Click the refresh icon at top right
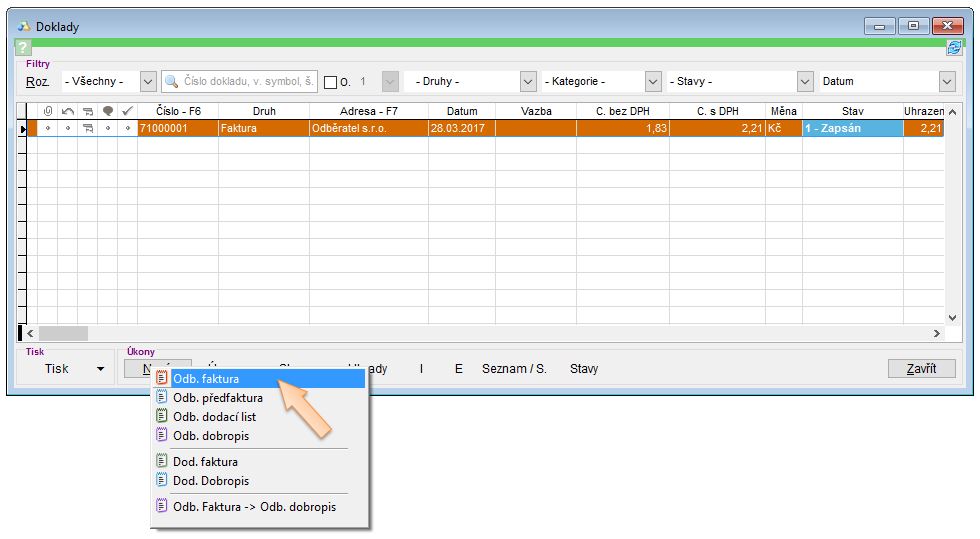Screen dimensions: 980x539 954,48
